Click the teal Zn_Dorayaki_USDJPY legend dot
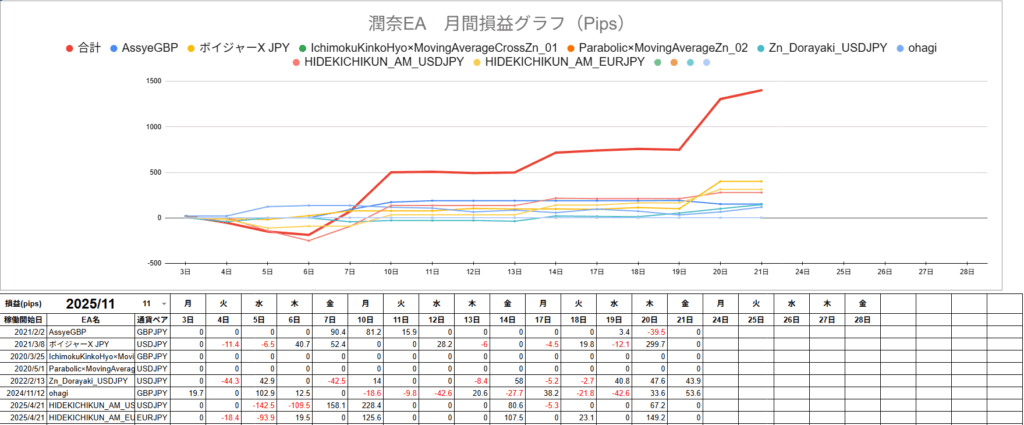The width and height of the screenshot is (1024, 425). pyautogui.click(x=760, y=47)
